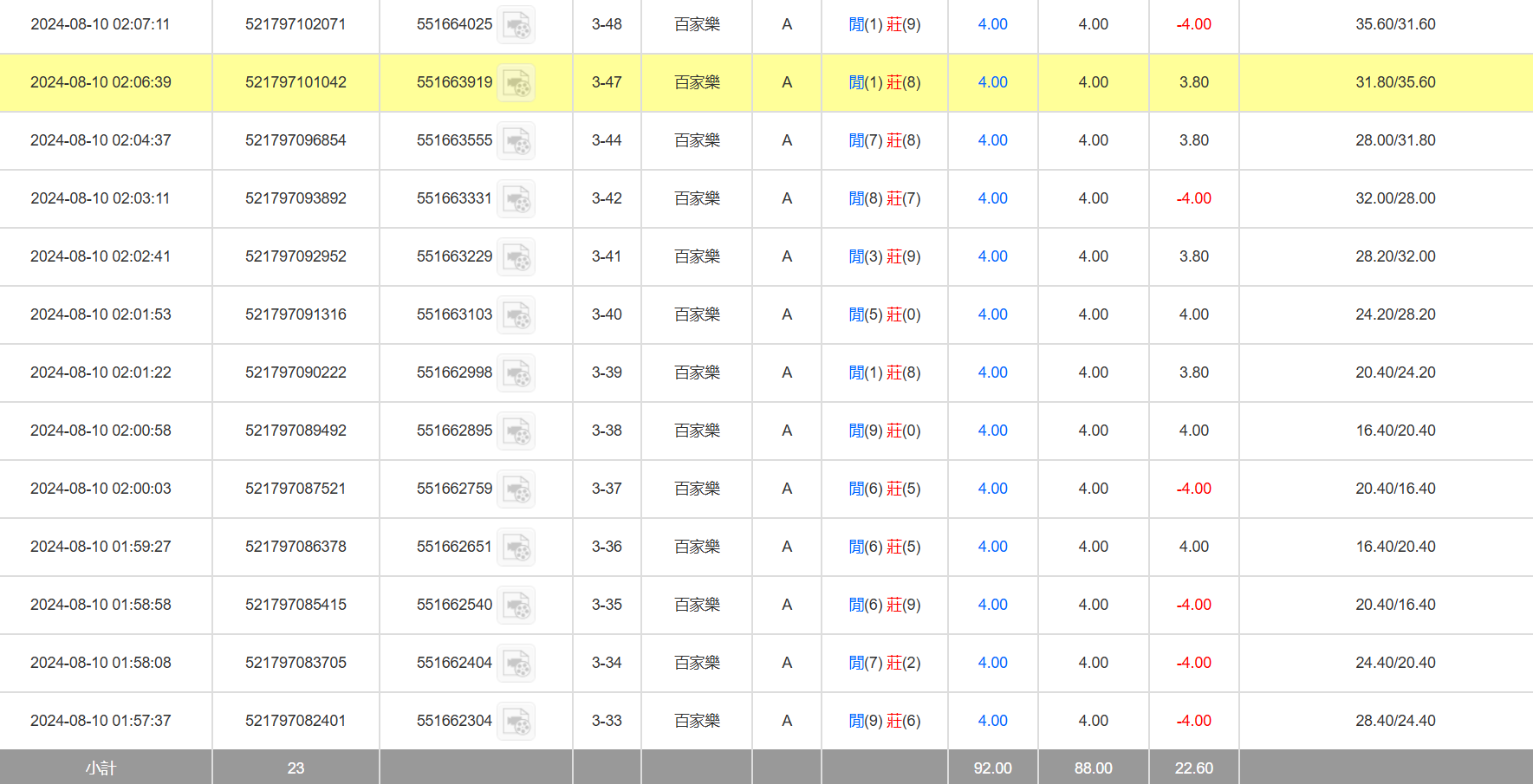Click the 閒(8) 莊(7) result link

click(x=884, y=198)
